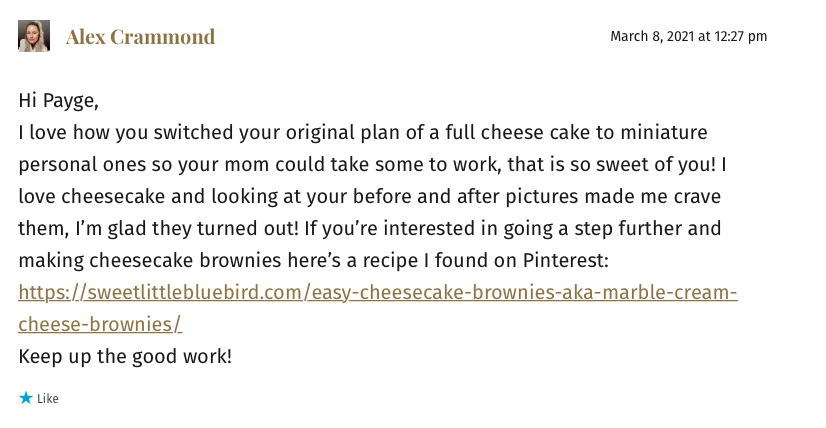
Task: Click 'Alex' first name in the heading
Action: [86, 37]
